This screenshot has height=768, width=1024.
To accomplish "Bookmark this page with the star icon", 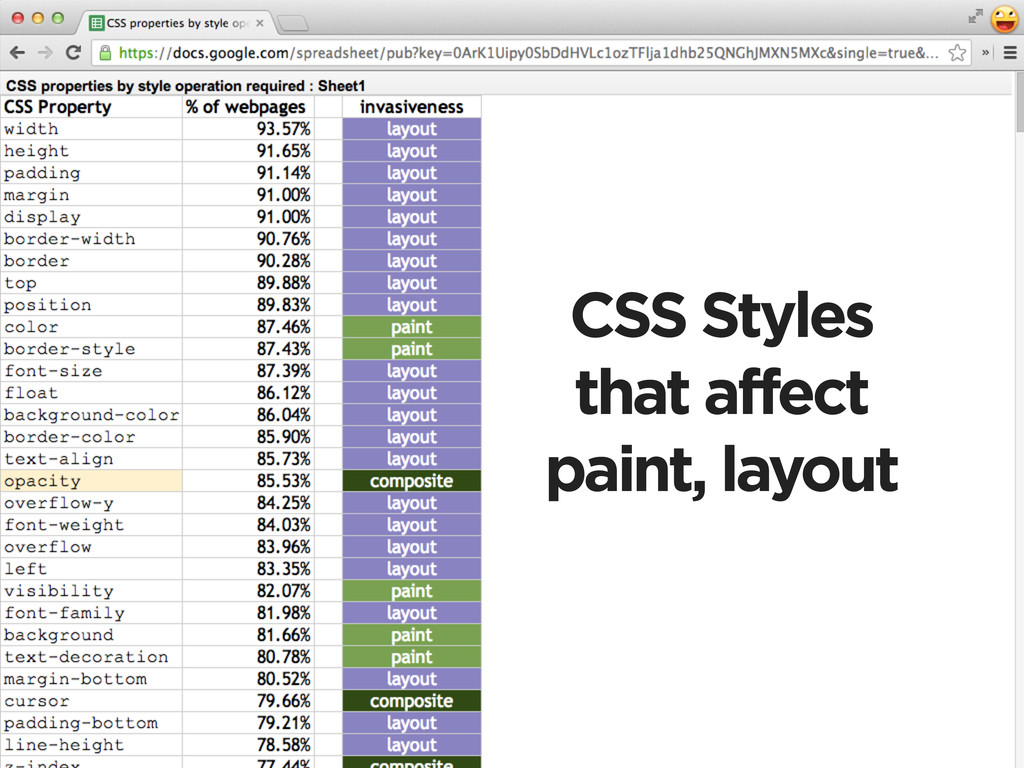I will tap(957, 53).
